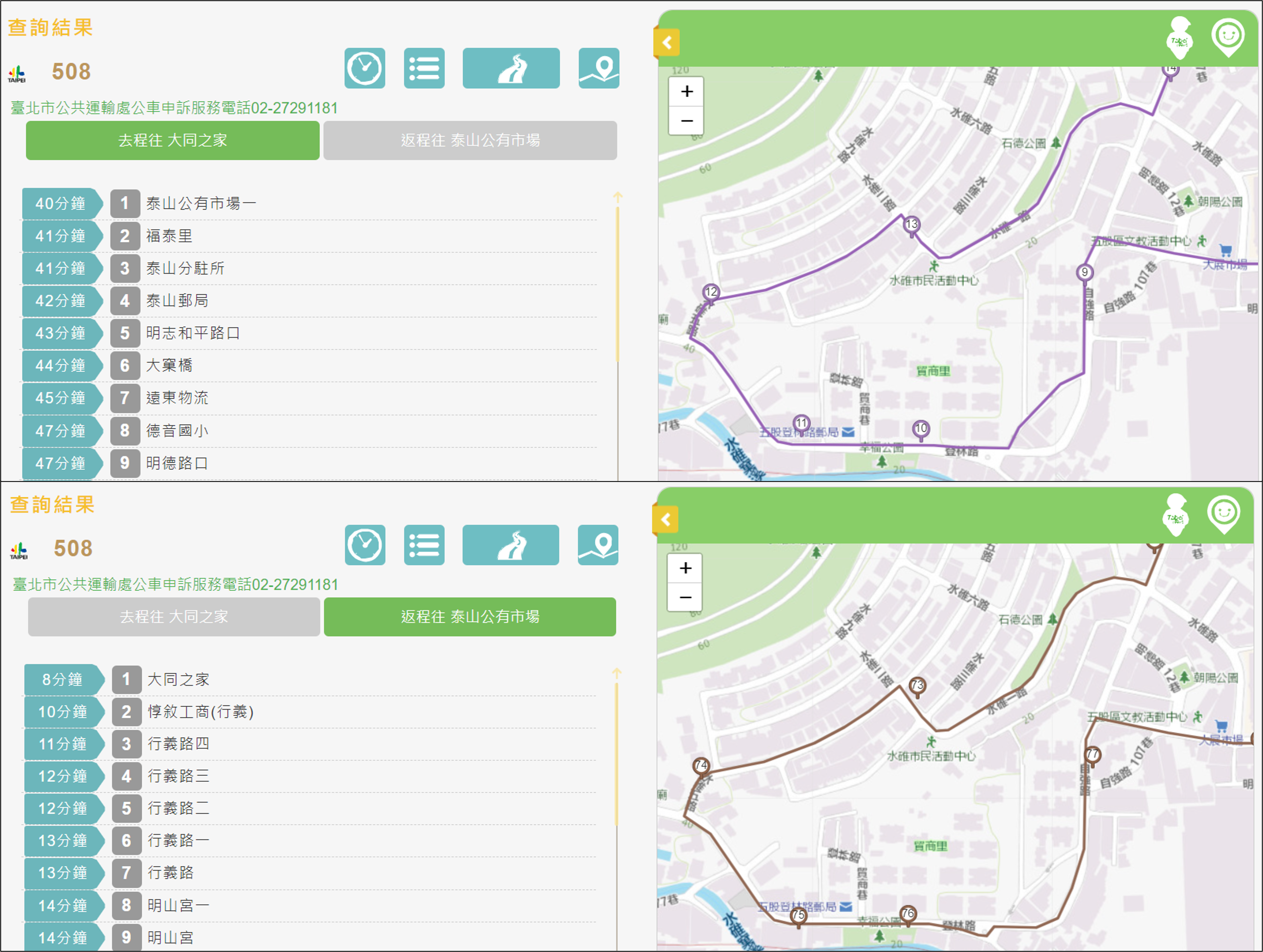Switch to bottom panel 去程往 大同之家 tab
This screenshot has height=952, width=1263.
pos(174,617)
